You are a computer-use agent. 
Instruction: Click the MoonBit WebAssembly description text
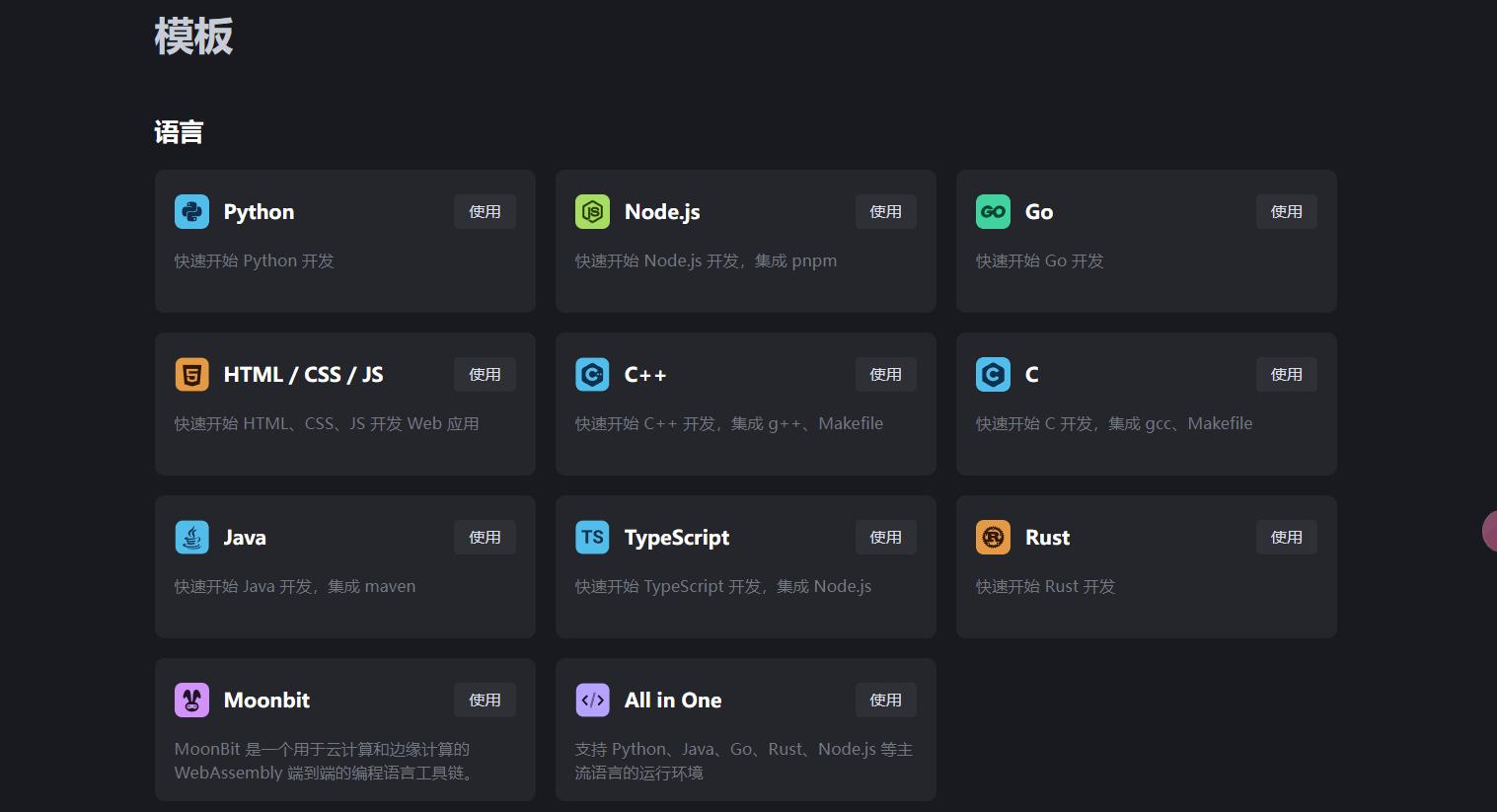click(x=327, y=761)
